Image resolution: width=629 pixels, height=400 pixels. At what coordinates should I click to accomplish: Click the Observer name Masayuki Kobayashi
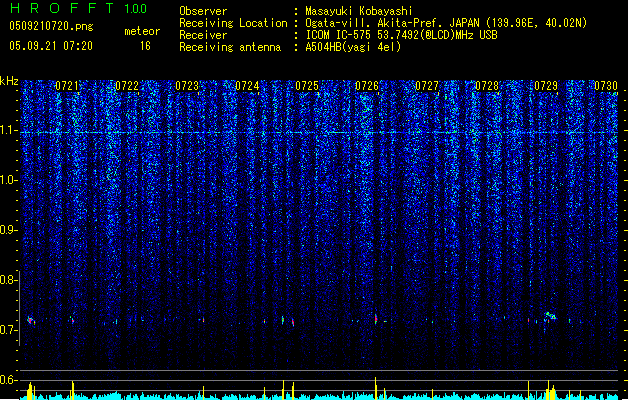pyautogui.click(x=359, y=11)
